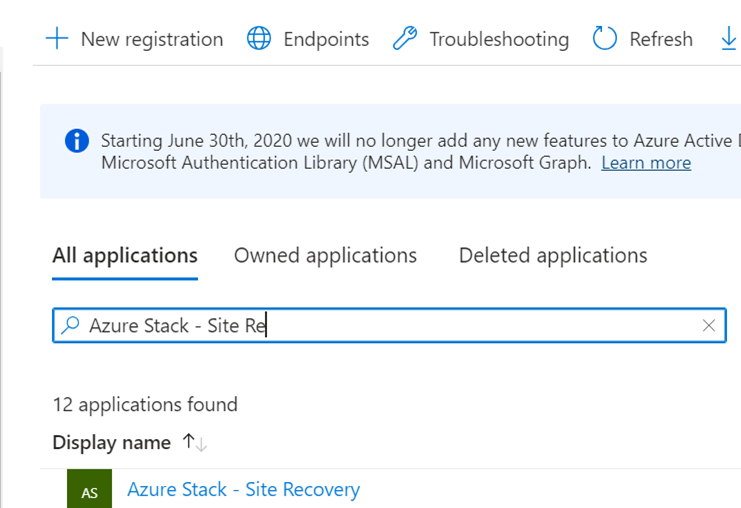Viewport: 741px width, 508px height.
Task: Click the Troubleshooting wrench icon
Action: 405,39
